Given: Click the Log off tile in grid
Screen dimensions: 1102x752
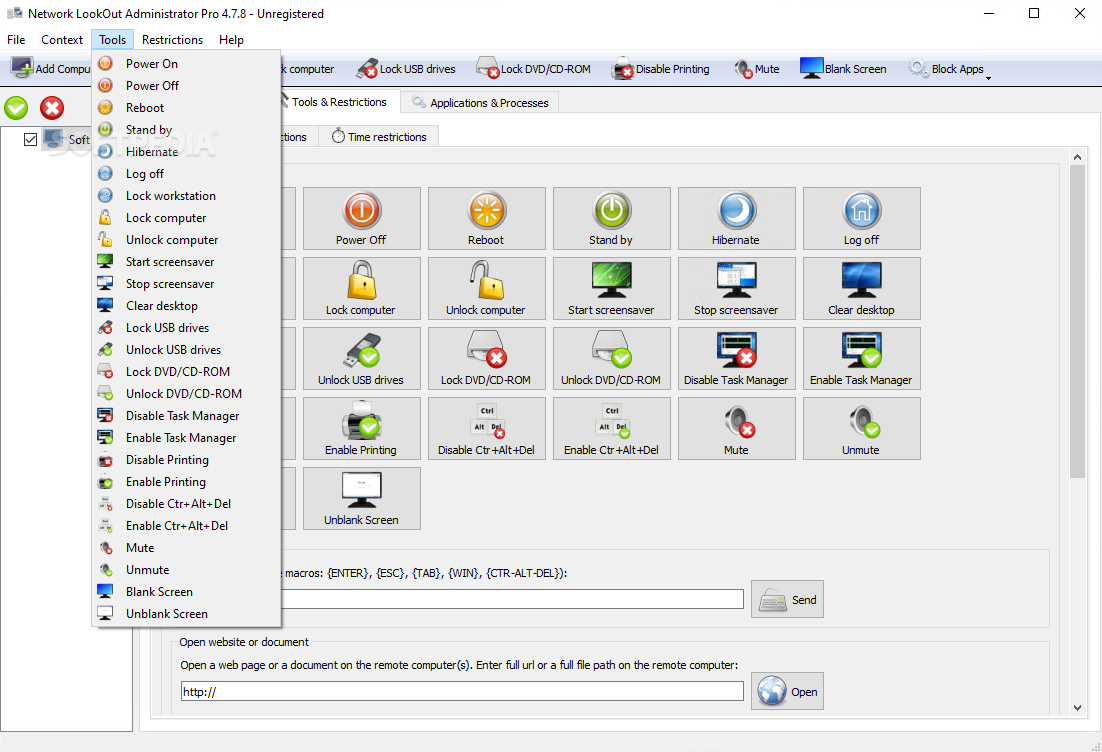Looking at the screenshot, I should click(862, 219).
